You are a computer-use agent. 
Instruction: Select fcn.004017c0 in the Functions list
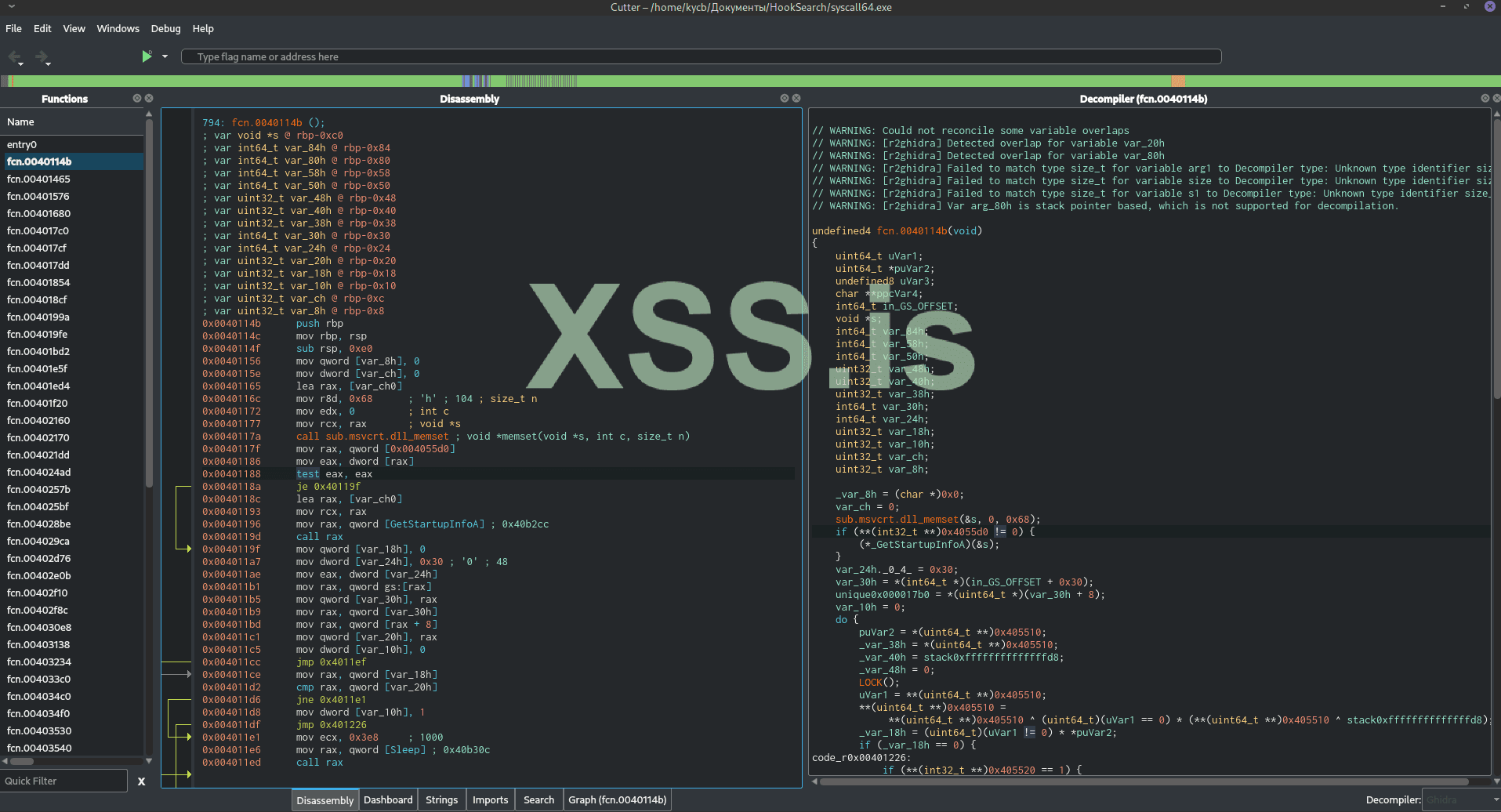(x=72, y=230)
